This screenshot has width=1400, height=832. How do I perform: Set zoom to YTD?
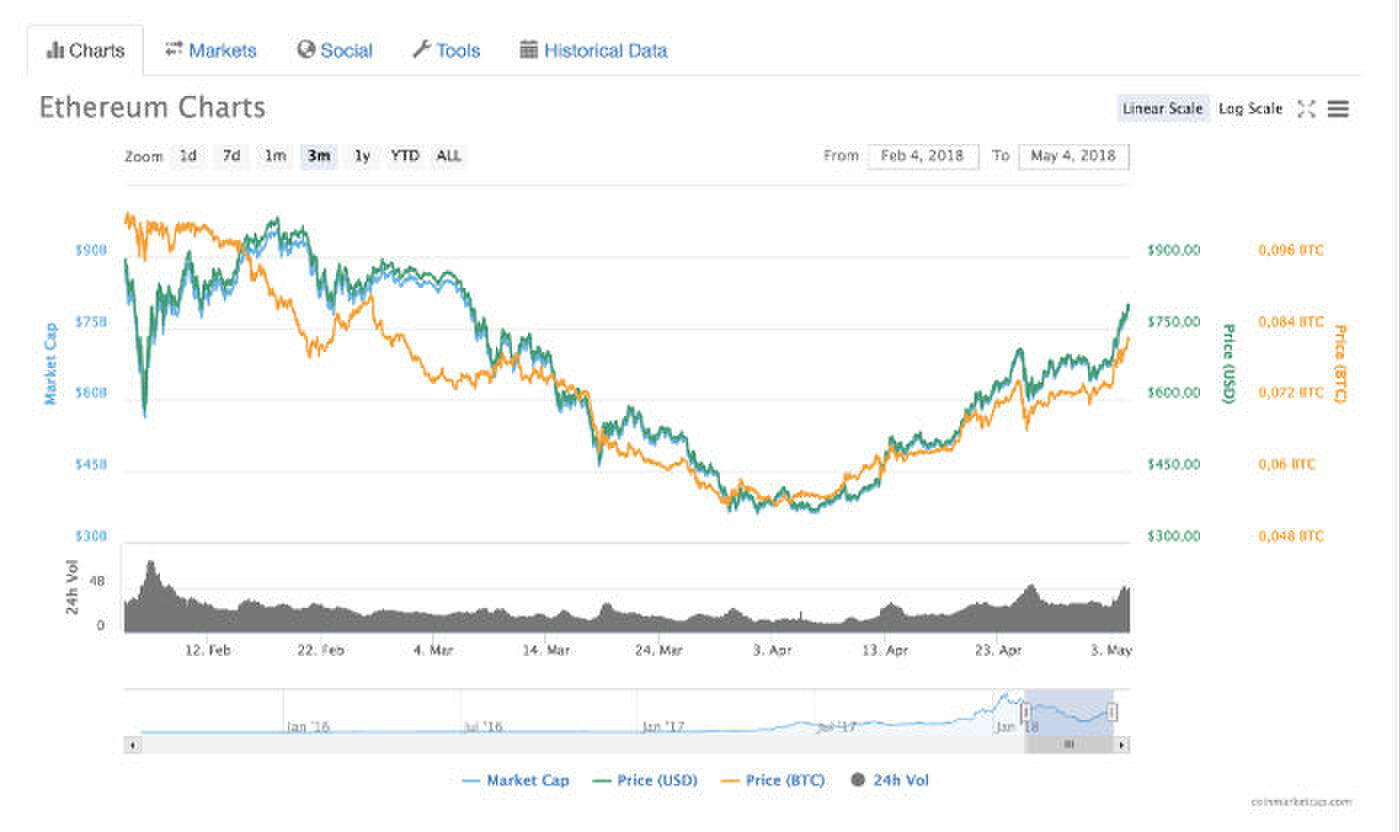tap(404, 156)
